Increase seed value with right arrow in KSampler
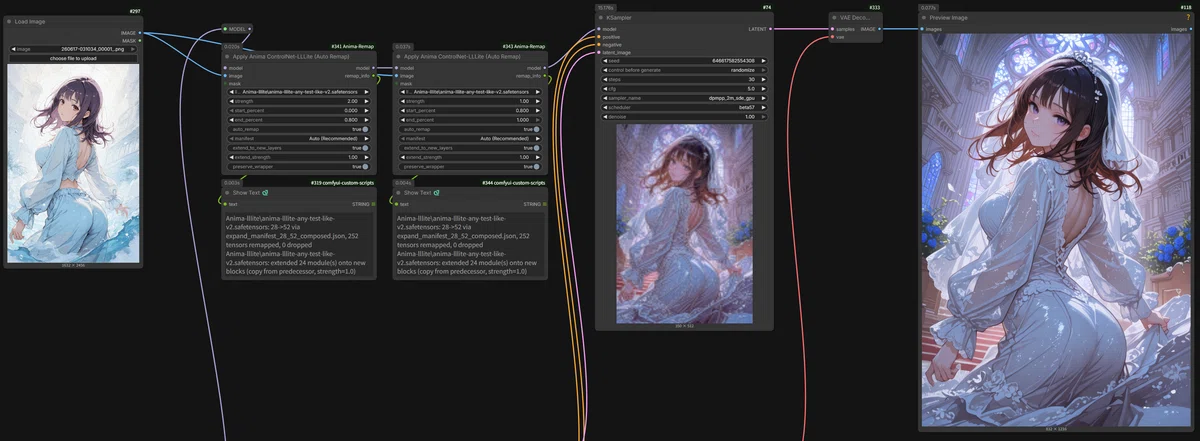The height and width of the screenshot is (441, 1200). pyautogui.click(x=763, y=61)
